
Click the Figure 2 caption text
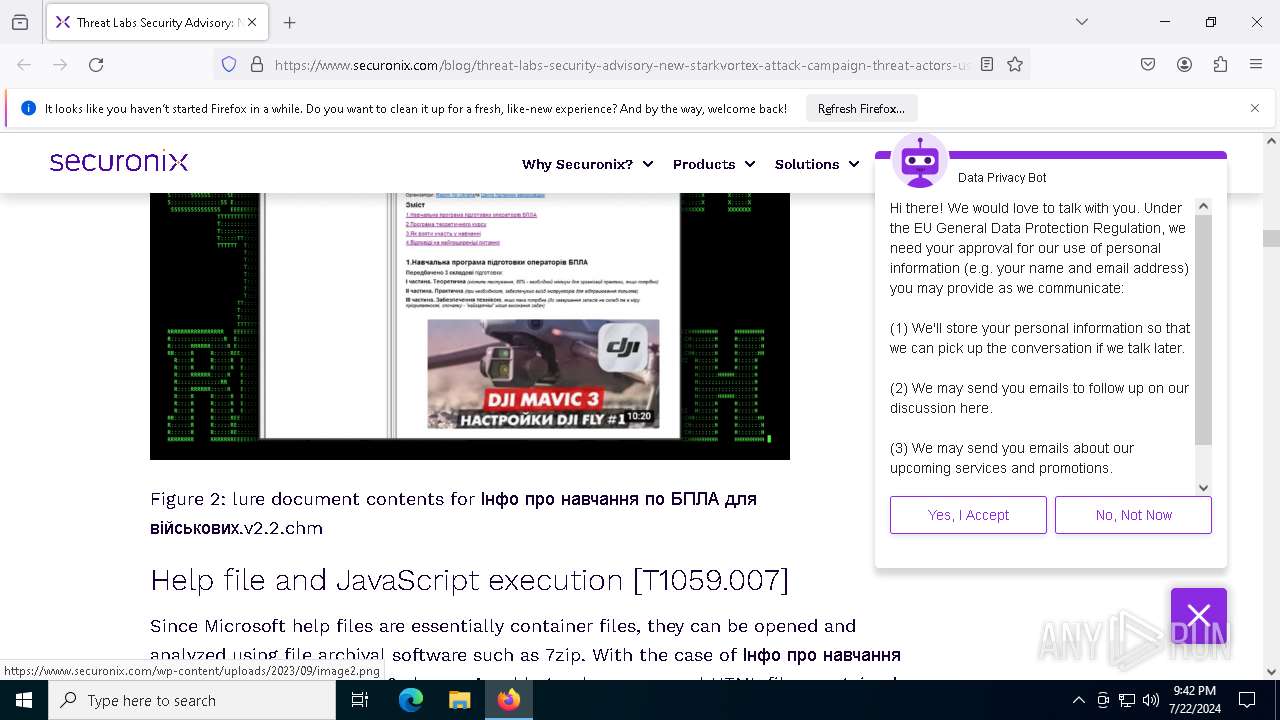tap(453, 513)
